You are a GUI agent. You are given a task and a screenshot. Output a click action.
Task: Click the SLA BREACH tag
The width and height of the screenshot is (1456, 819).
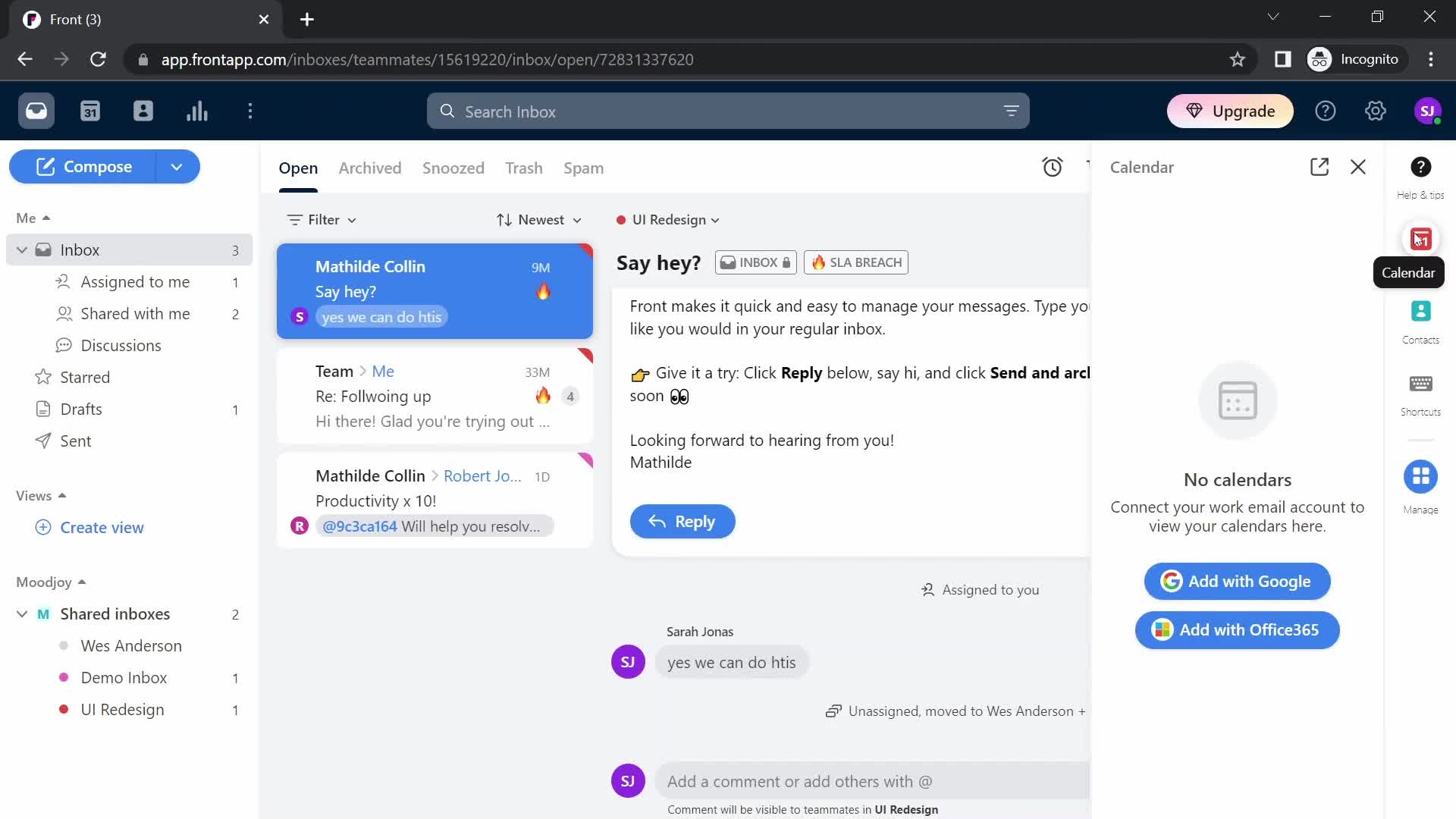point(856,262)
